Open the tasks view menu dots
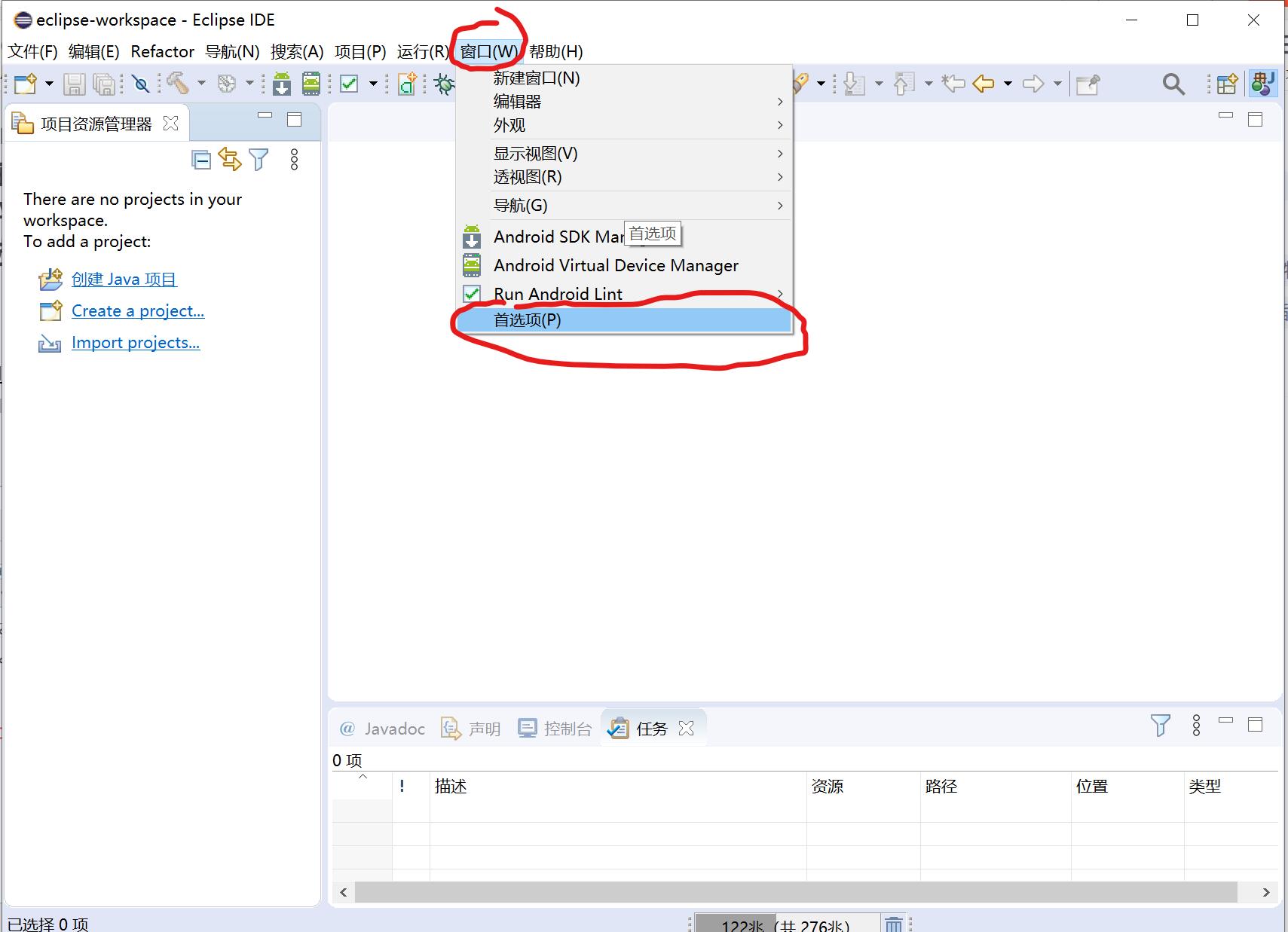 [1196, 726]
